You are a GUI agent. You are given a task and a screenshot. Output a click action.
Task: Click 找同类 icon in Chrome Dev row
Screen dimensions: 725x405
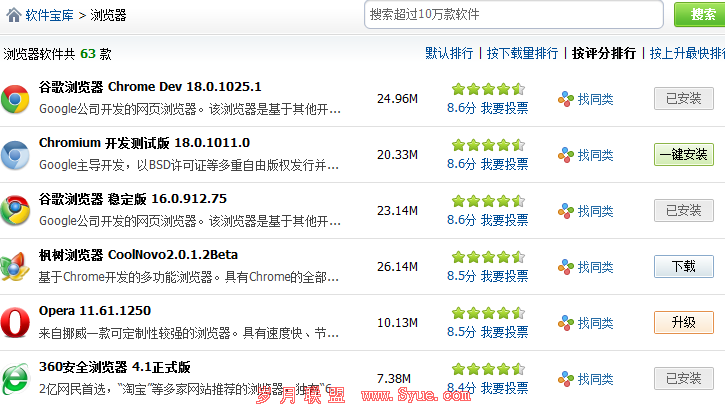pyautogui.click(x=565, y=99)
